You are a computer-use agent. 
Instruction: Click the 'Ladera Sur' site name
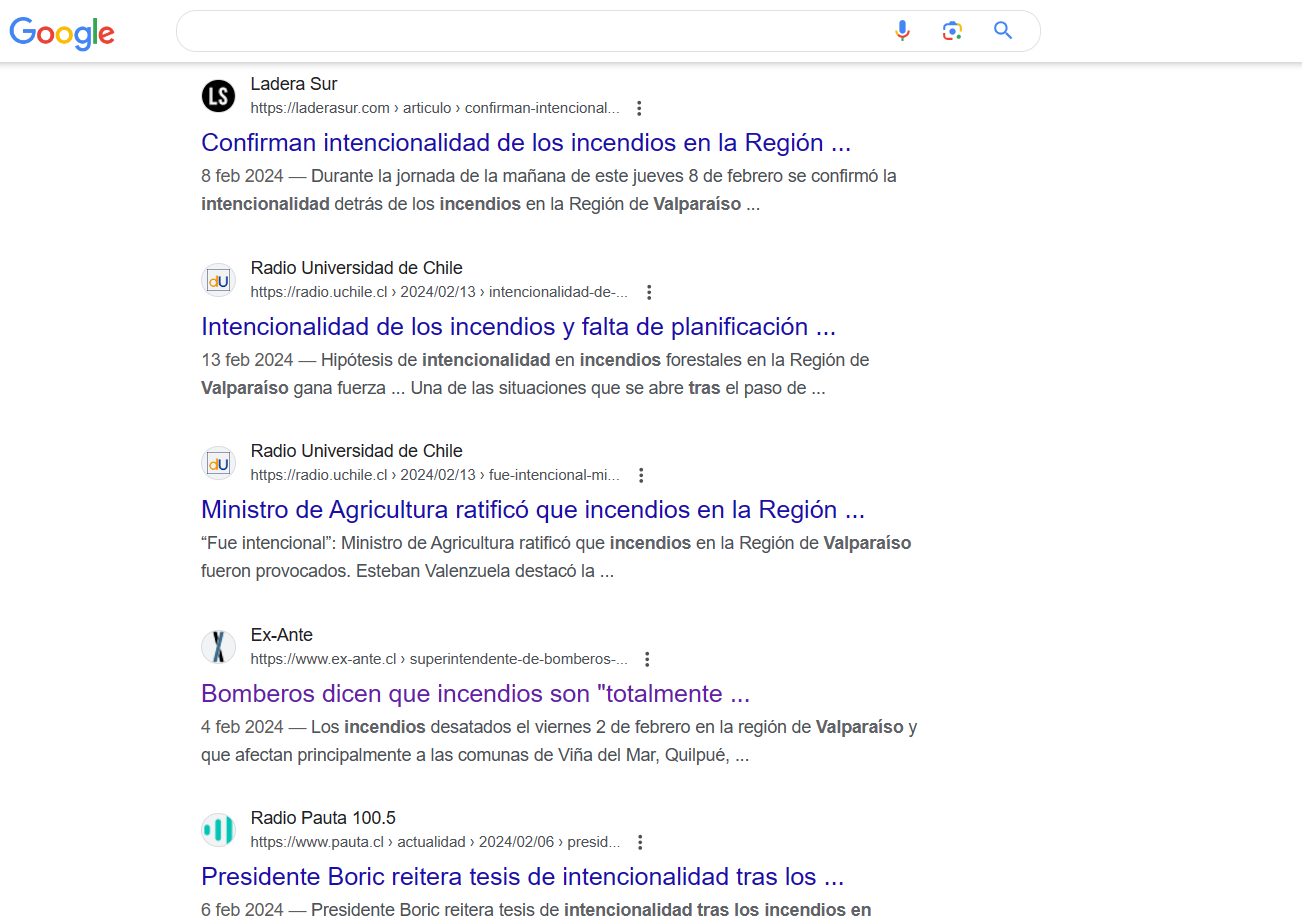click(x=294, y=84)
